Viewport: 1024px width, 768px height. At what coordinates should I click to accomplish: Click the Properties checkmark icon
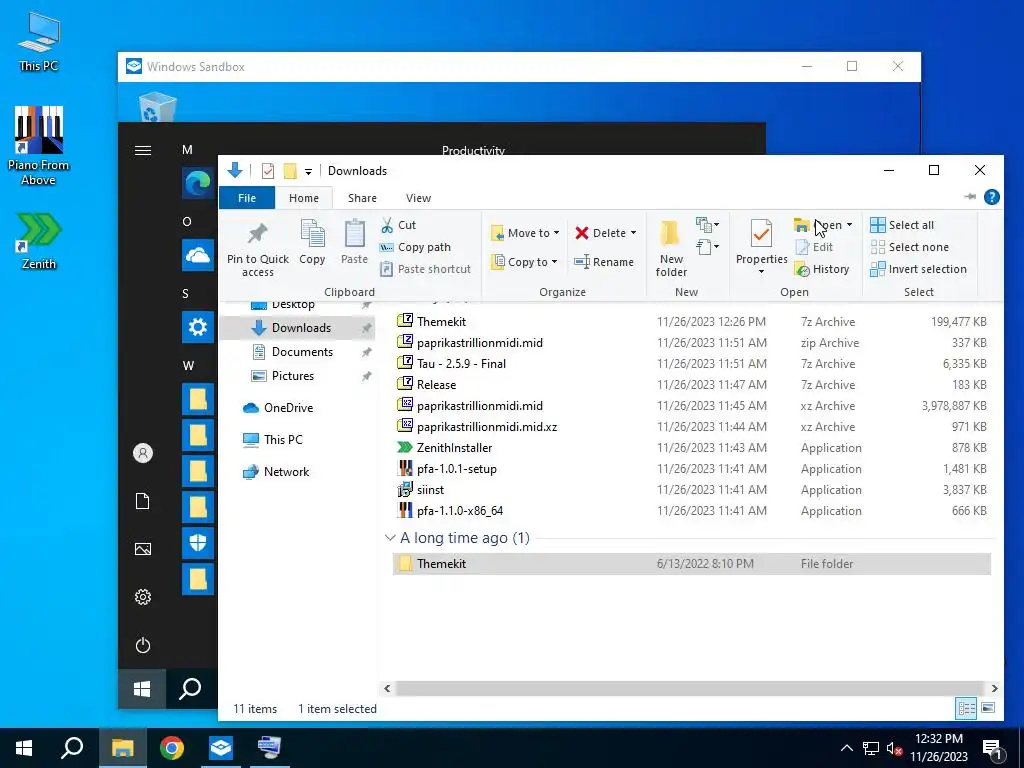tap(761, 234)
